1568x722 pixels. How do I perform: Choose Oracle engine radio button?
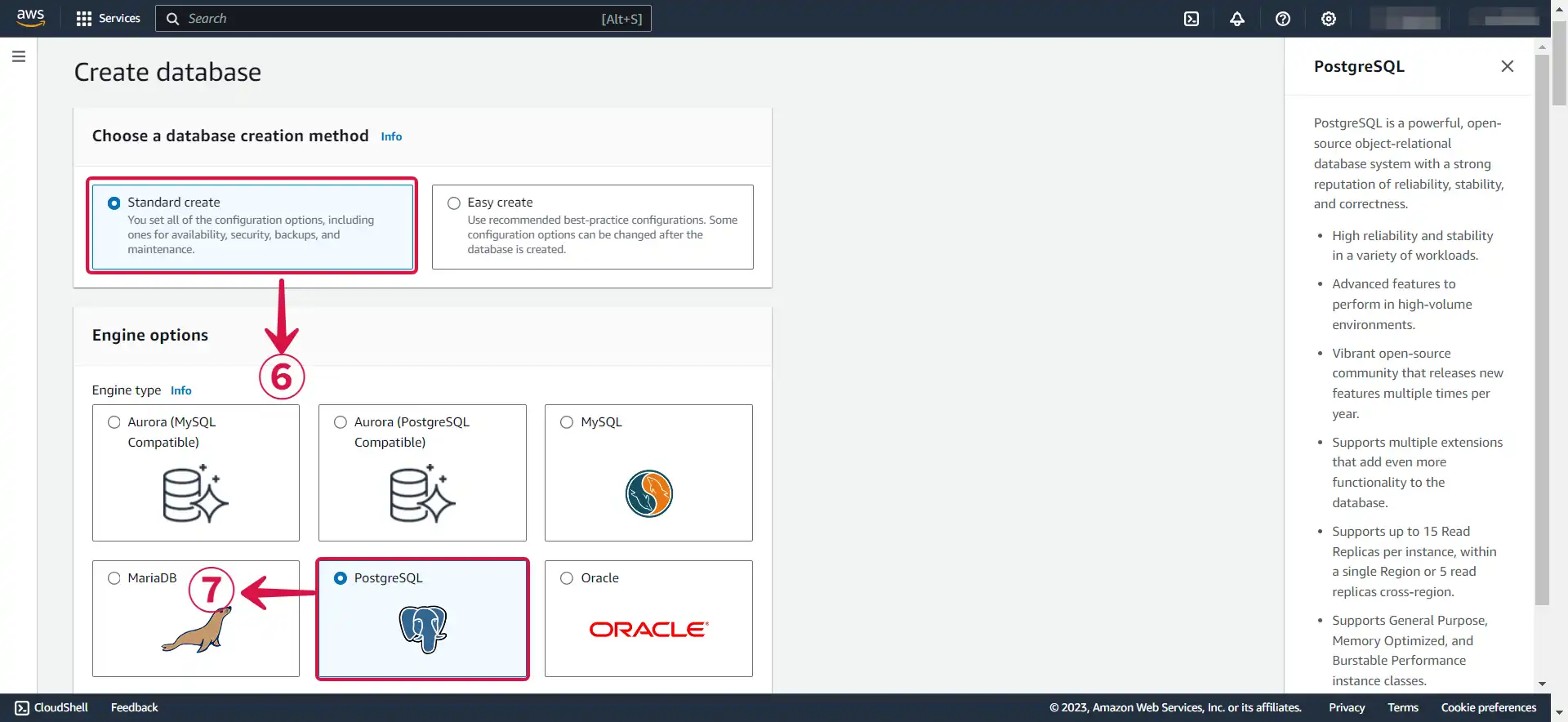[x=567, y=578]
